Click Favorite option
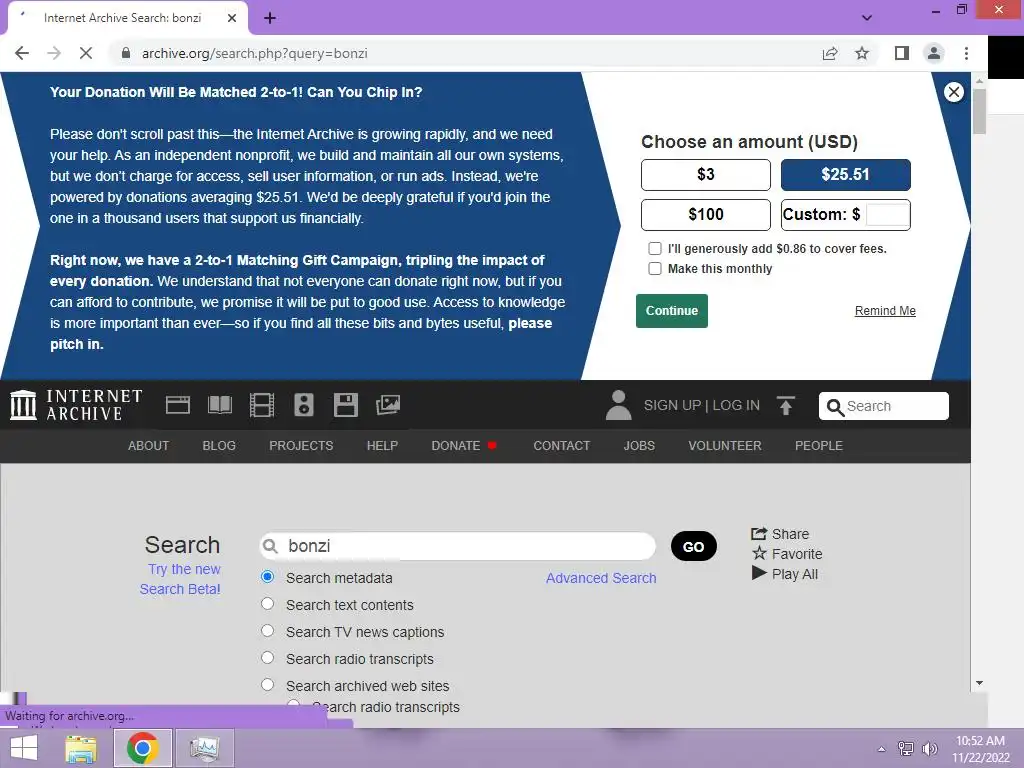 point(787,554)
